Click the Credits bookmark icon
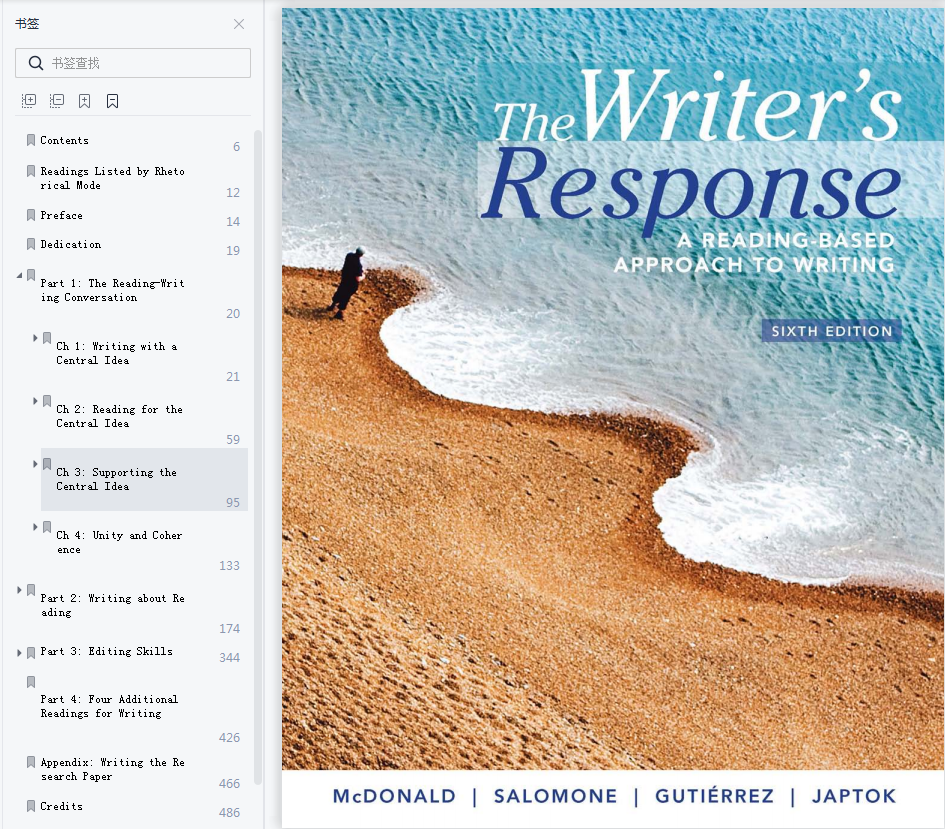Image resolution: width=945 pixels, height=829 pixels. click(x=31, y=806)
